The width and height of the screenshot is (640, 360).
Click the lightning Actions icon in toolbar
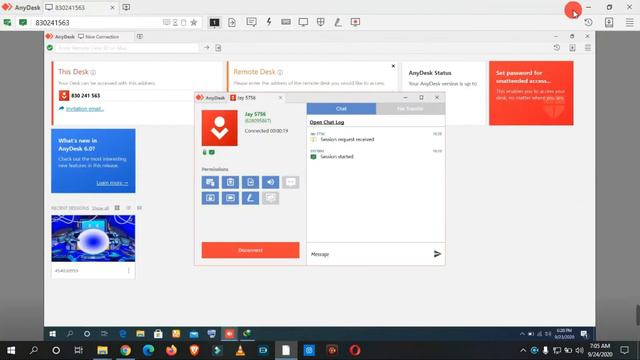pyautogui.click(x=269, y=22)
